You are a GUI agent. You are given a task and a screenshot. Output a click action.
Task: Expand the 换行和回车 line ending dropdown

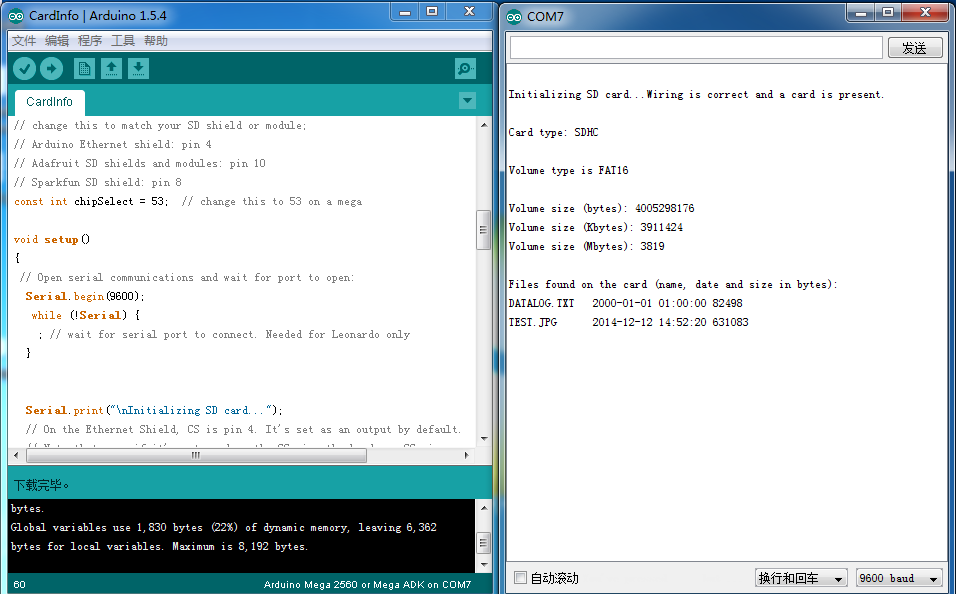[801, 578]
